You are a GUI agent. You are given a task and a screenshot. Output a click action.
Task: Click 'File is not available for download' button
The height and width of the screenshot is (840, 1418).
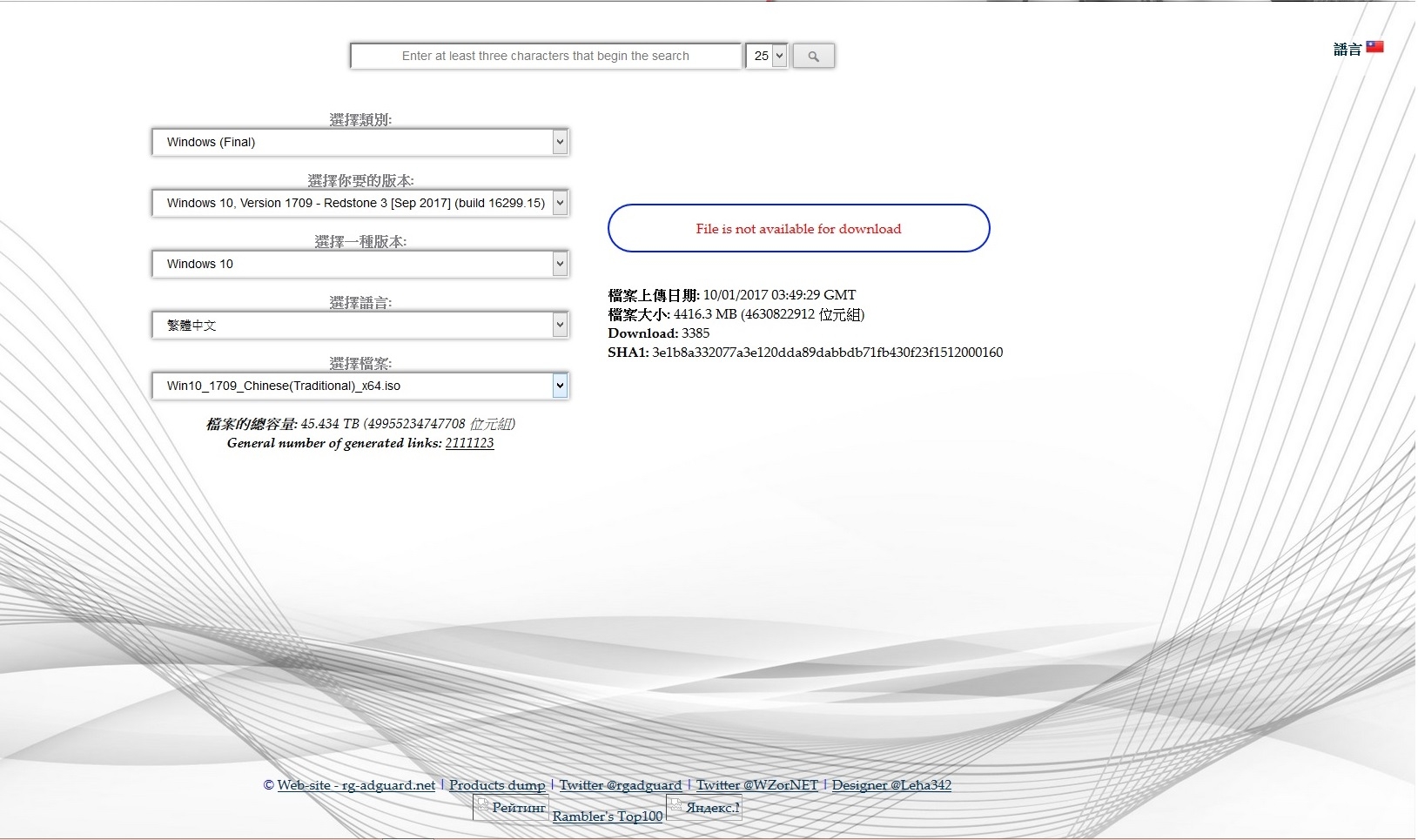click(x=798, y=228)
